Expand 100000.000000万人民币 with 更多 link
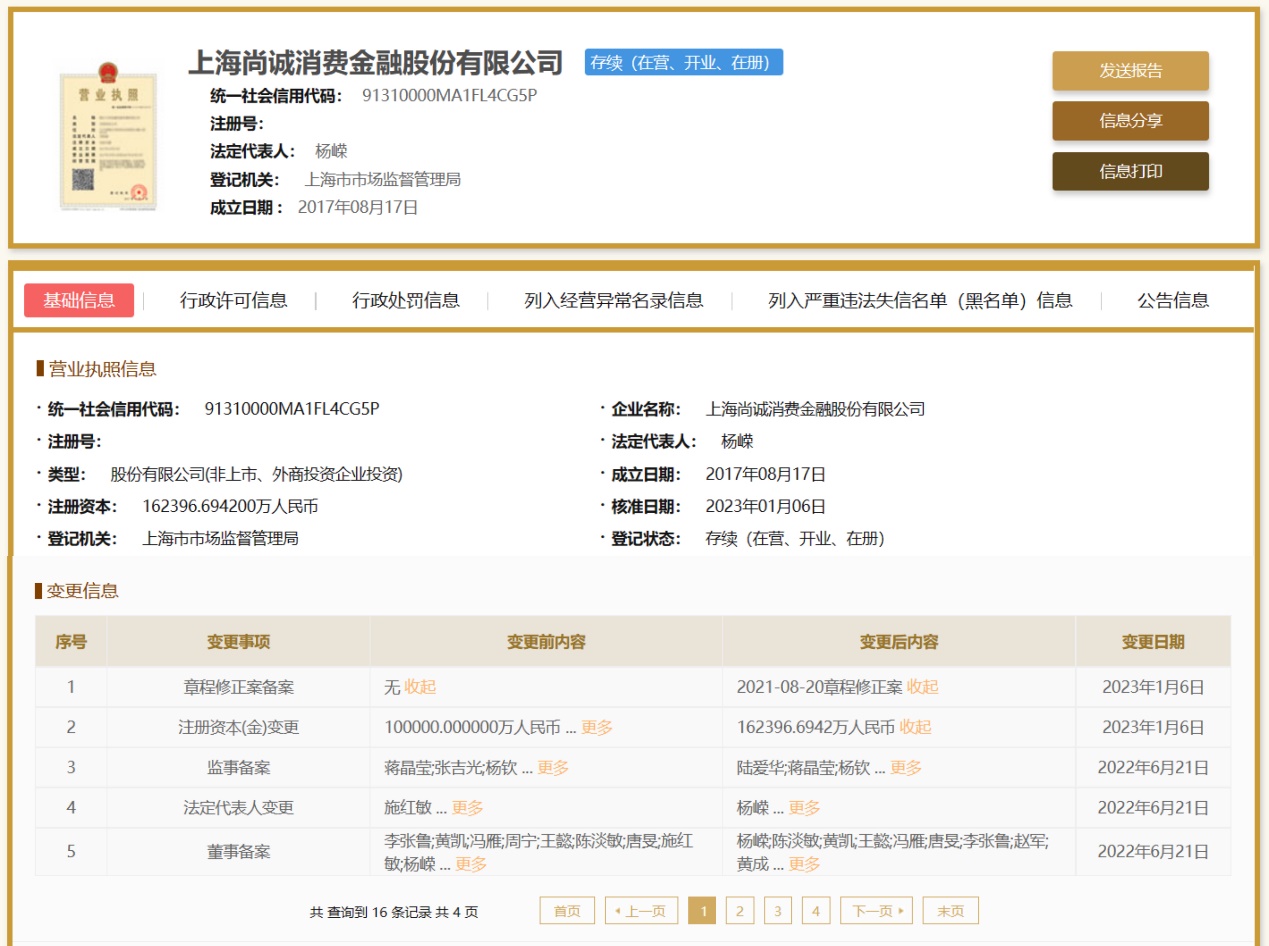This screenshot has width=1269, height=946. [597, 728]
